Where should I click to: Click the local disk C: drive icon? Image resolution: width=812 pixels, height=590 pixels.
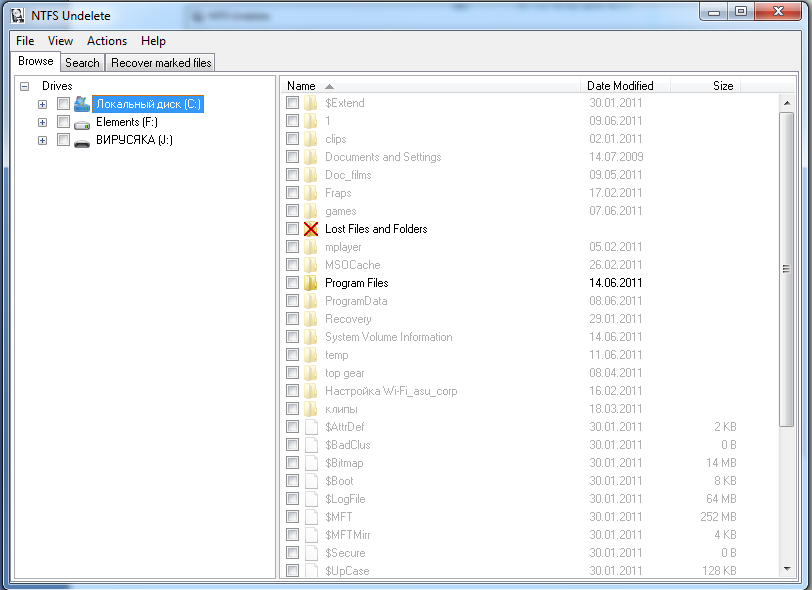(82, 104)
